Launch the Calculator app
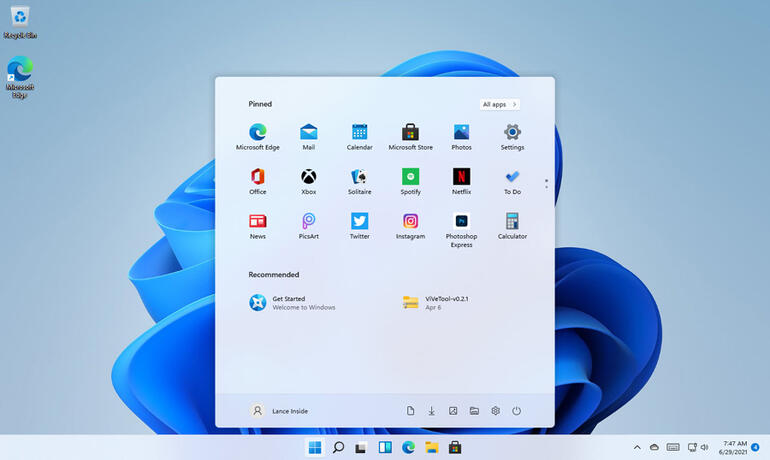 coord(512,226)
